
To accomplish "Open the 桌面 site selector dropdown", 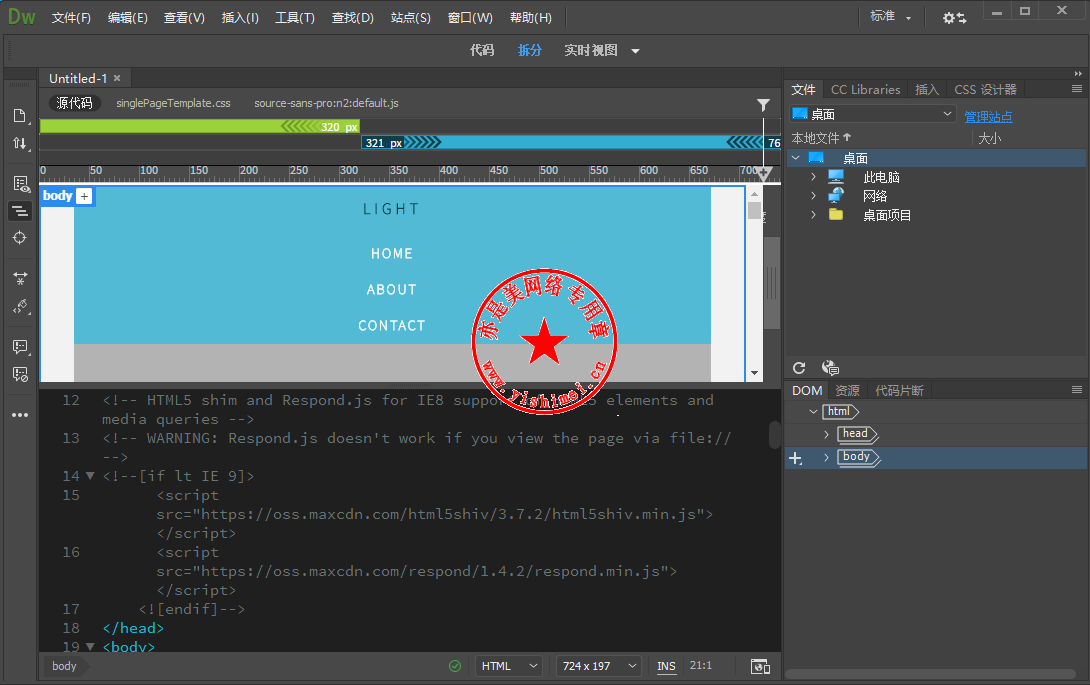I will point(872,114).
